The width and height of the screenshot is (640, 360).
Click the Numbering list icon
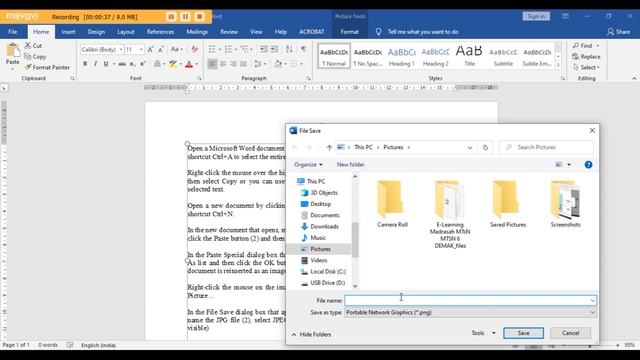click(229, 49)
